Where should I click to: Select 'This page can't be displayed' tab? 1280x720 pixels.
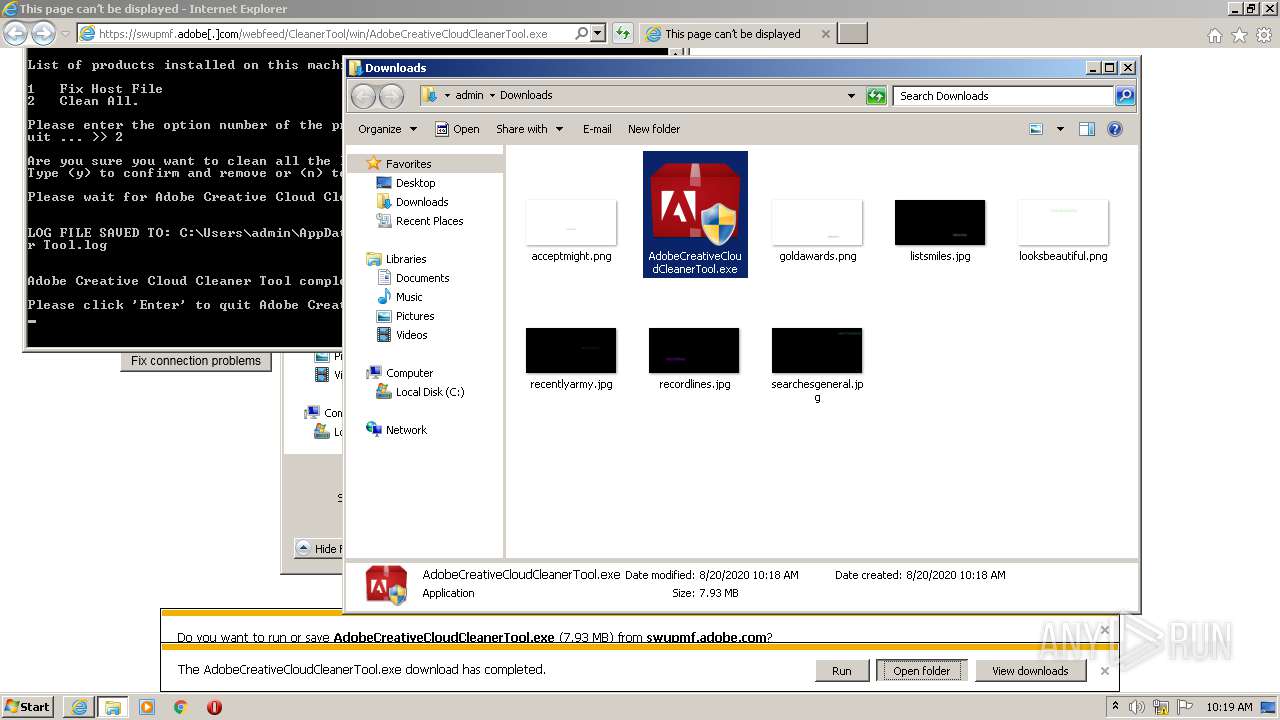pos(733,33)
